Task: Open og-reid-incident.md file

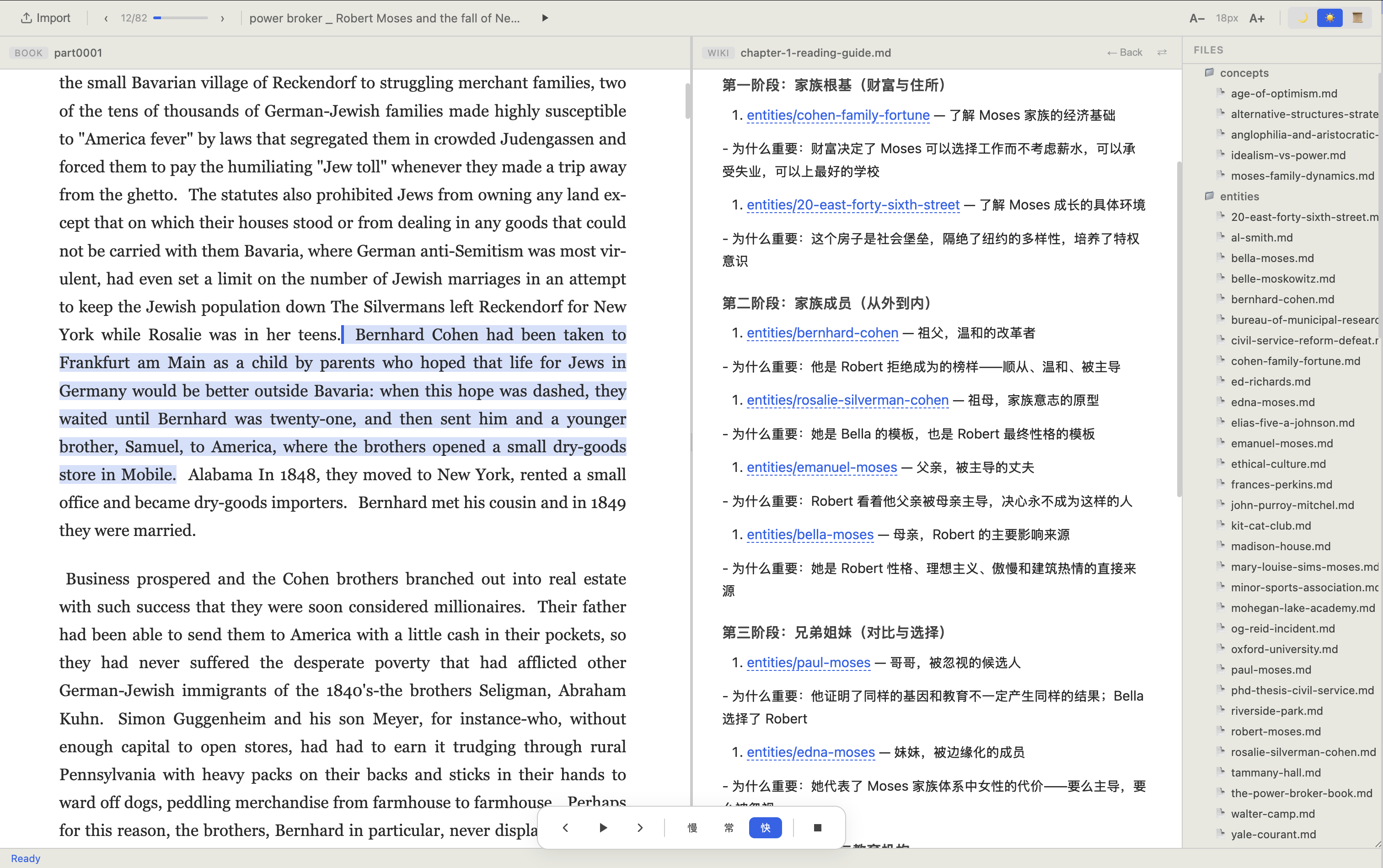Action: (x=1282, y=629)
